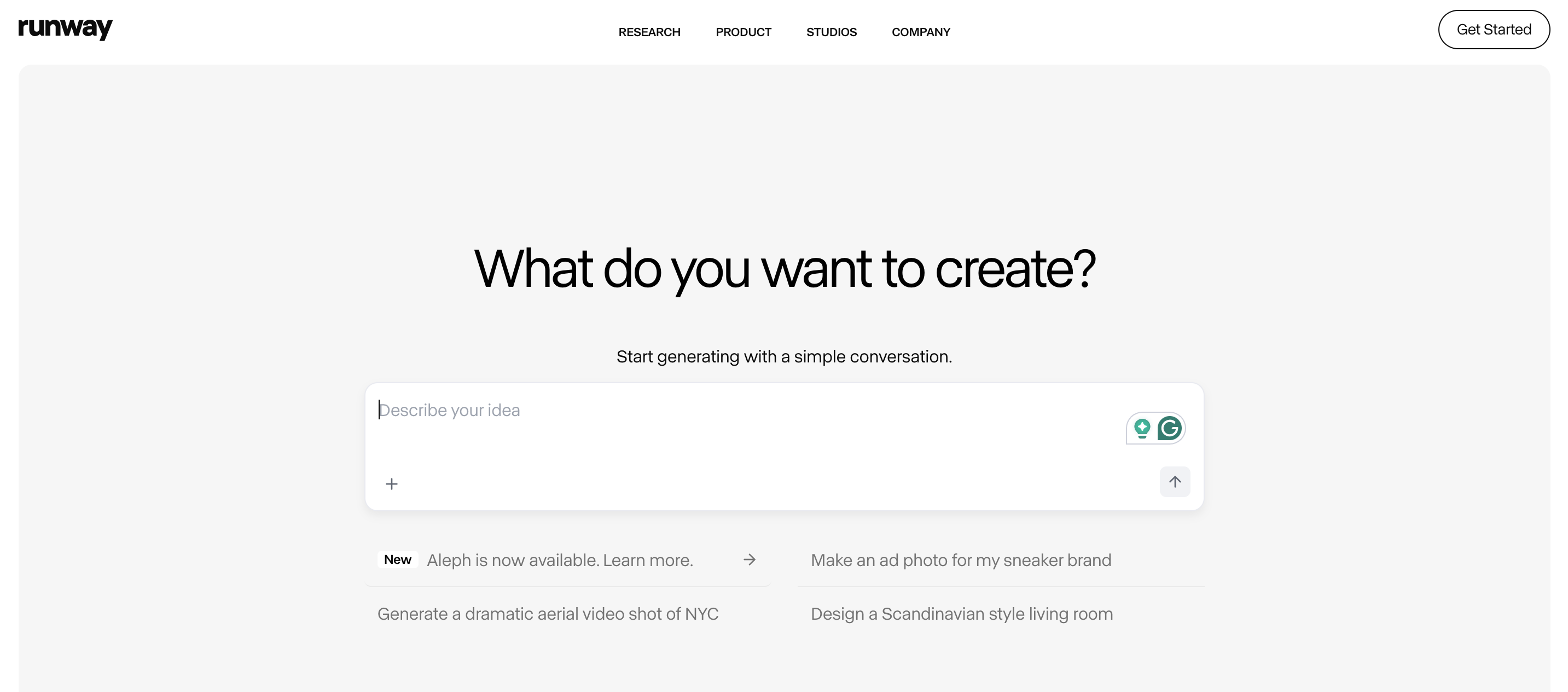Click the runway logo

pos(65,28)
